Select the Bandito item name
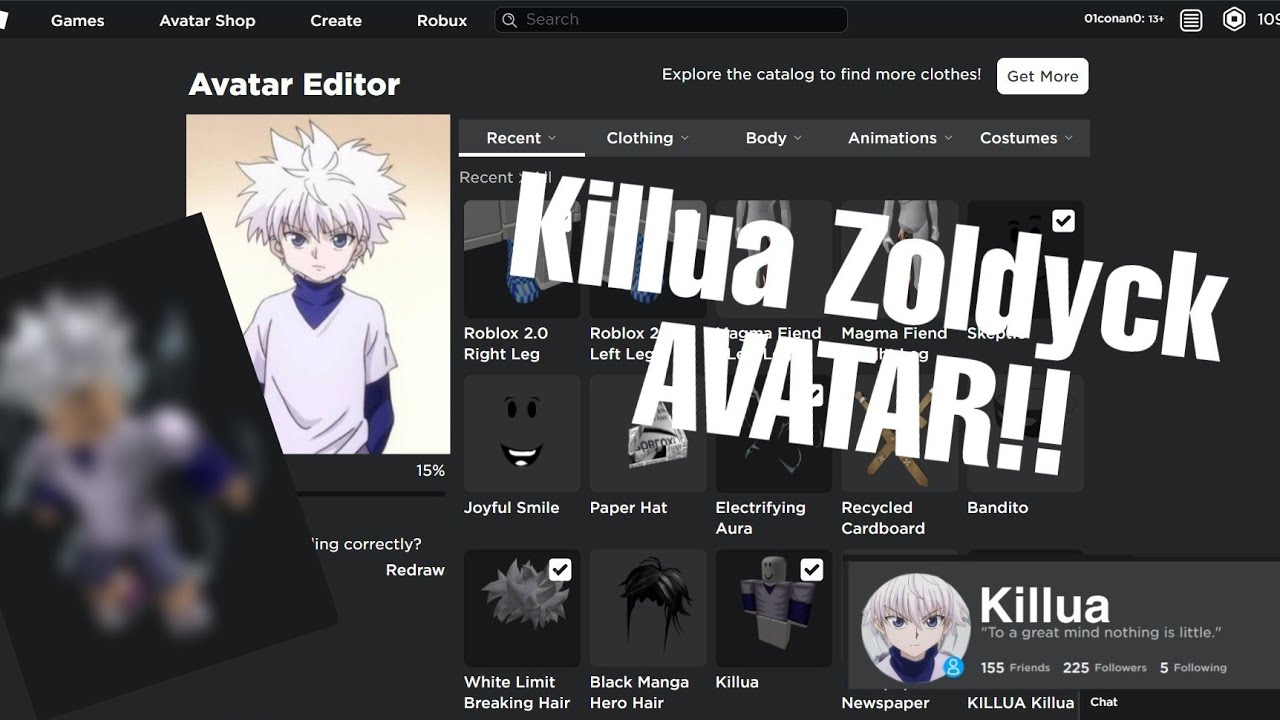The height and width of the screenshot is (720, 1280). 997,508
